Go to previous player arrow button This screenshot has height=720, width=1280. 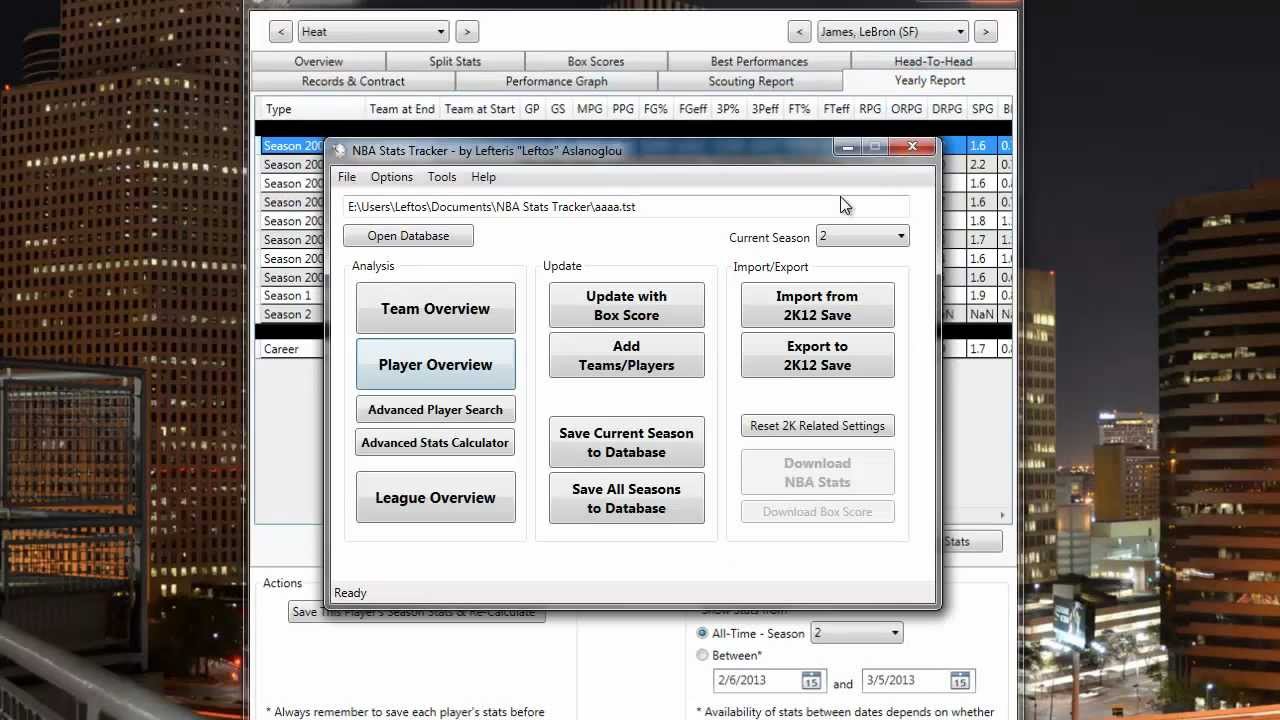[799, 32]
